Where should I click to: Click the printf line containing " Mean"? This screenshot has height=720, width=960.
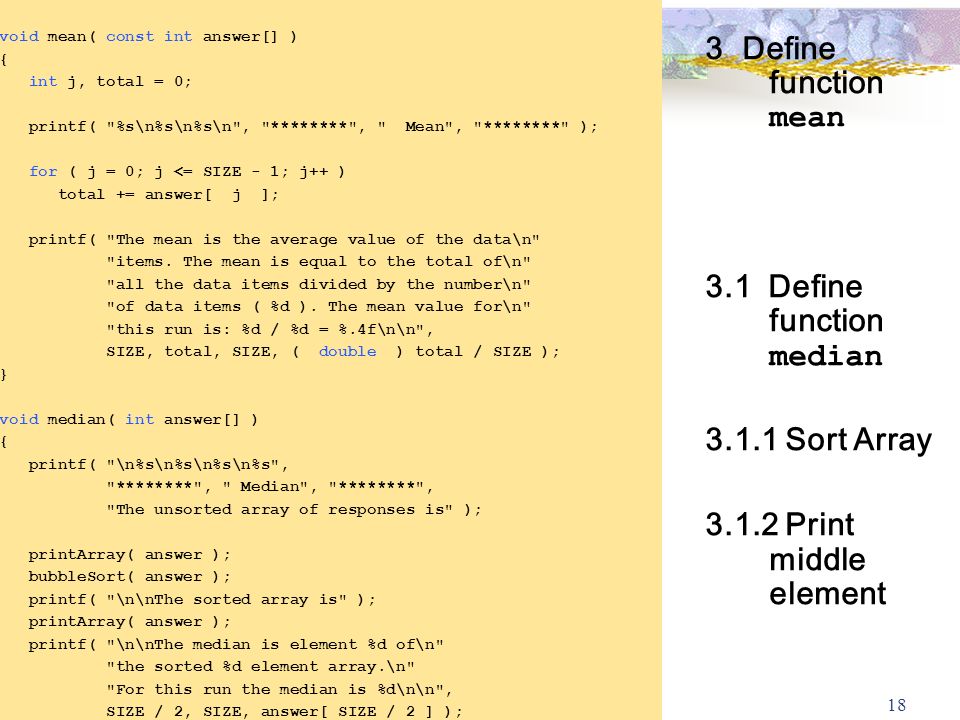313,127
